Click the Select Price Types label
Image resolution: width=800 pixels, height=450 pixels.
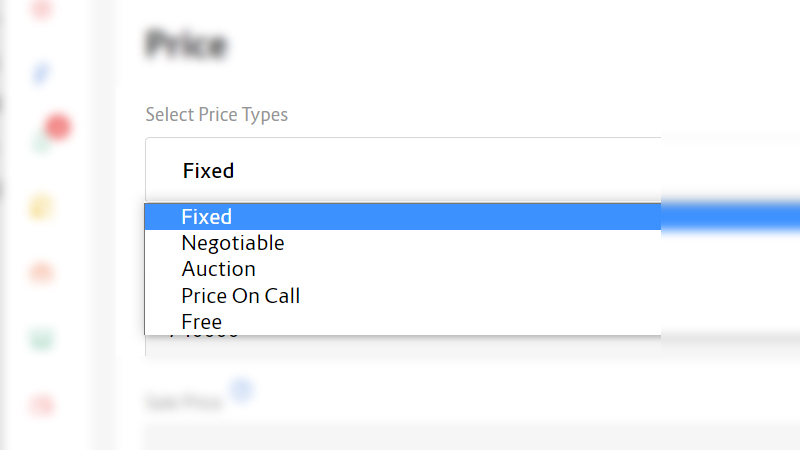tap(217, 115)
